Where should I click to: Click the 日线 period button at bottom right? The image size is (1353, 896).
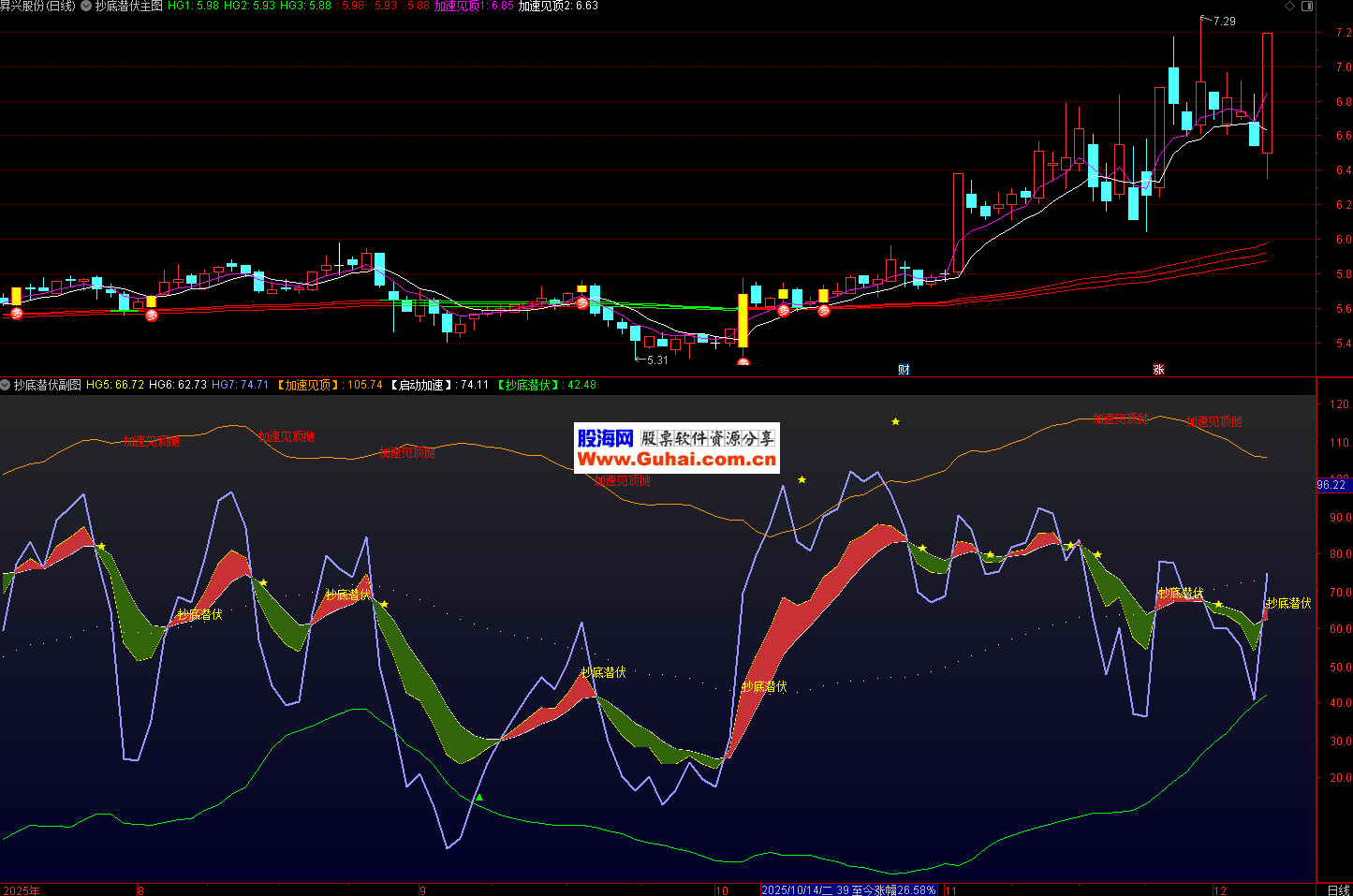pos(1338,889)
